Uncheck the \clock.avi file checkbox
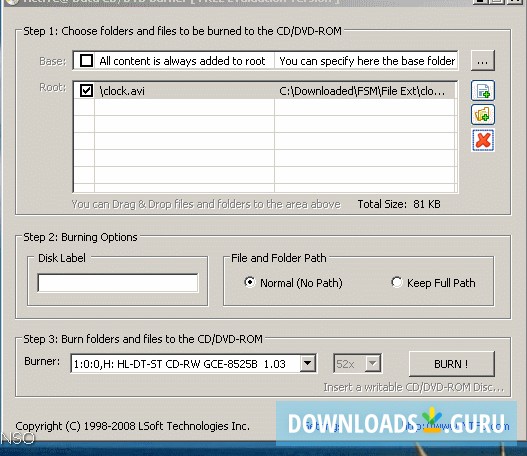 (x=86, y=90)
